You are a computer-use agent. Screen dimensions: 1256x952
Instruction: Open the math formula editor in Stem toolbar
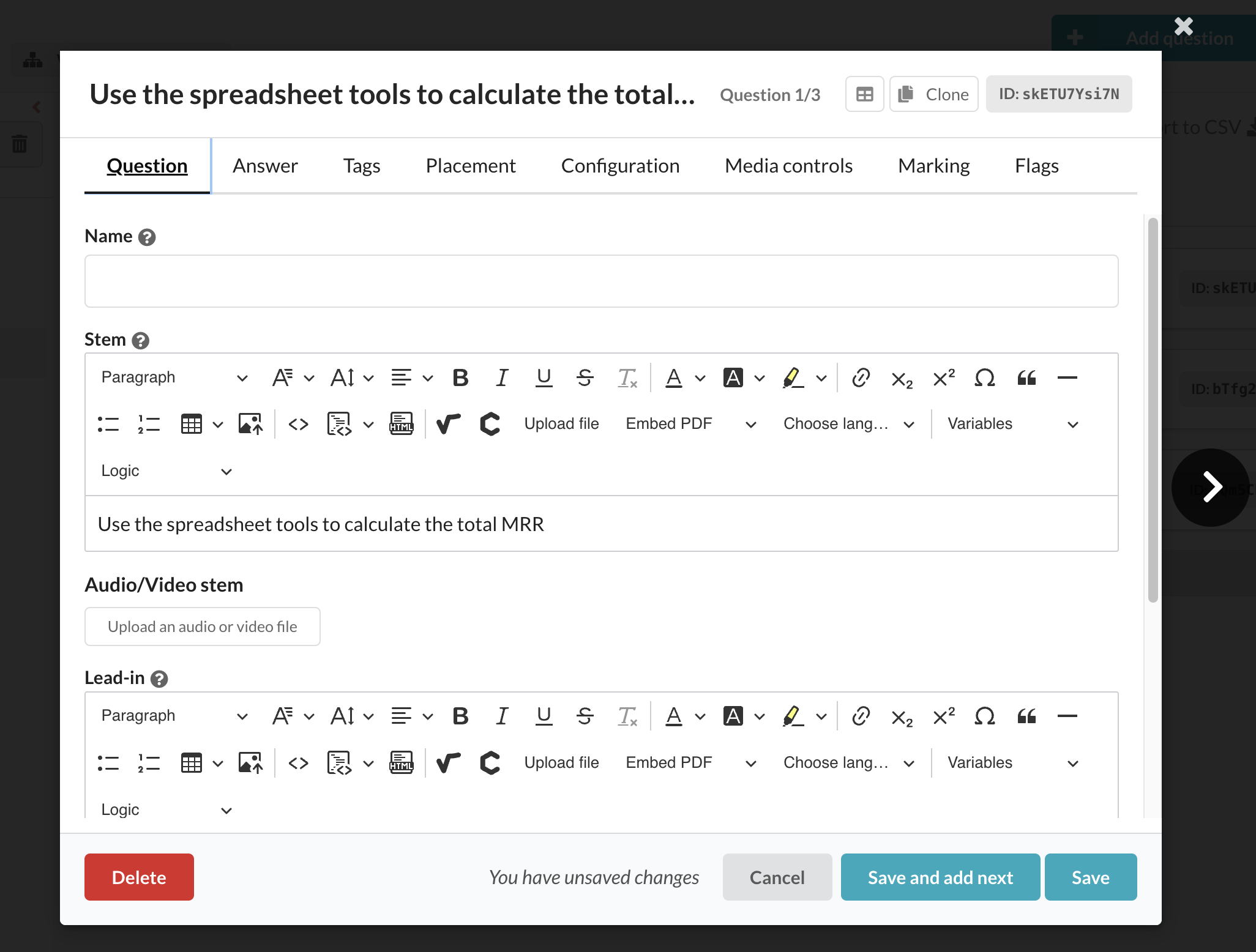(x=448, y=424)
